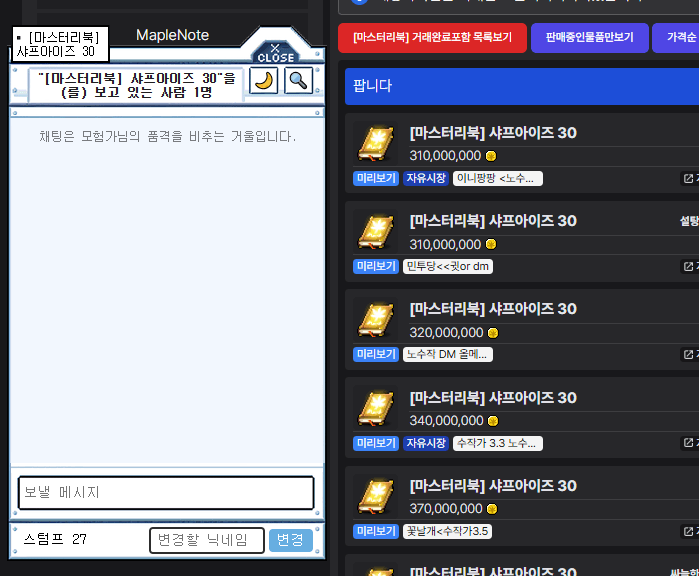Click 미리보기 on the 민투당 listing
Image resolution: width=699 pixels, height=576 pixels.
coord(376,267)
